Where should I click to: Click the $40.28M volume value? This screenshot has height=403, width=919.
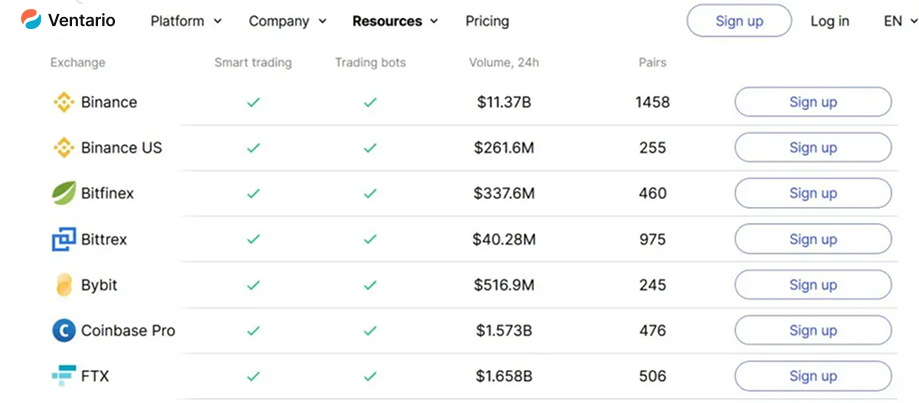coord(504,239)
